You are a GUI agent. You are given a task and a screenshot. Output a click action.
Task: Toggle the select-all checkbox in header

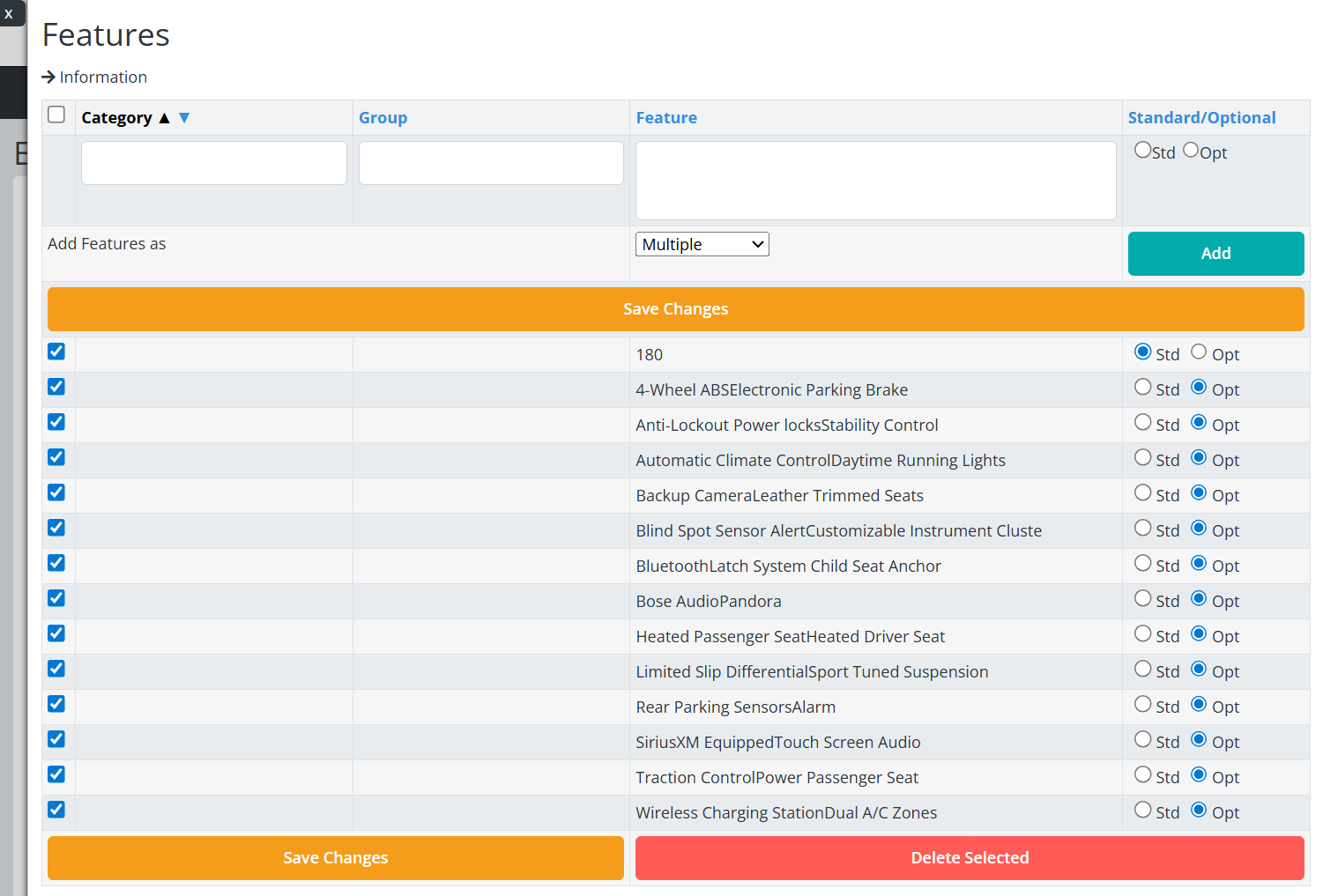(56, 115)
